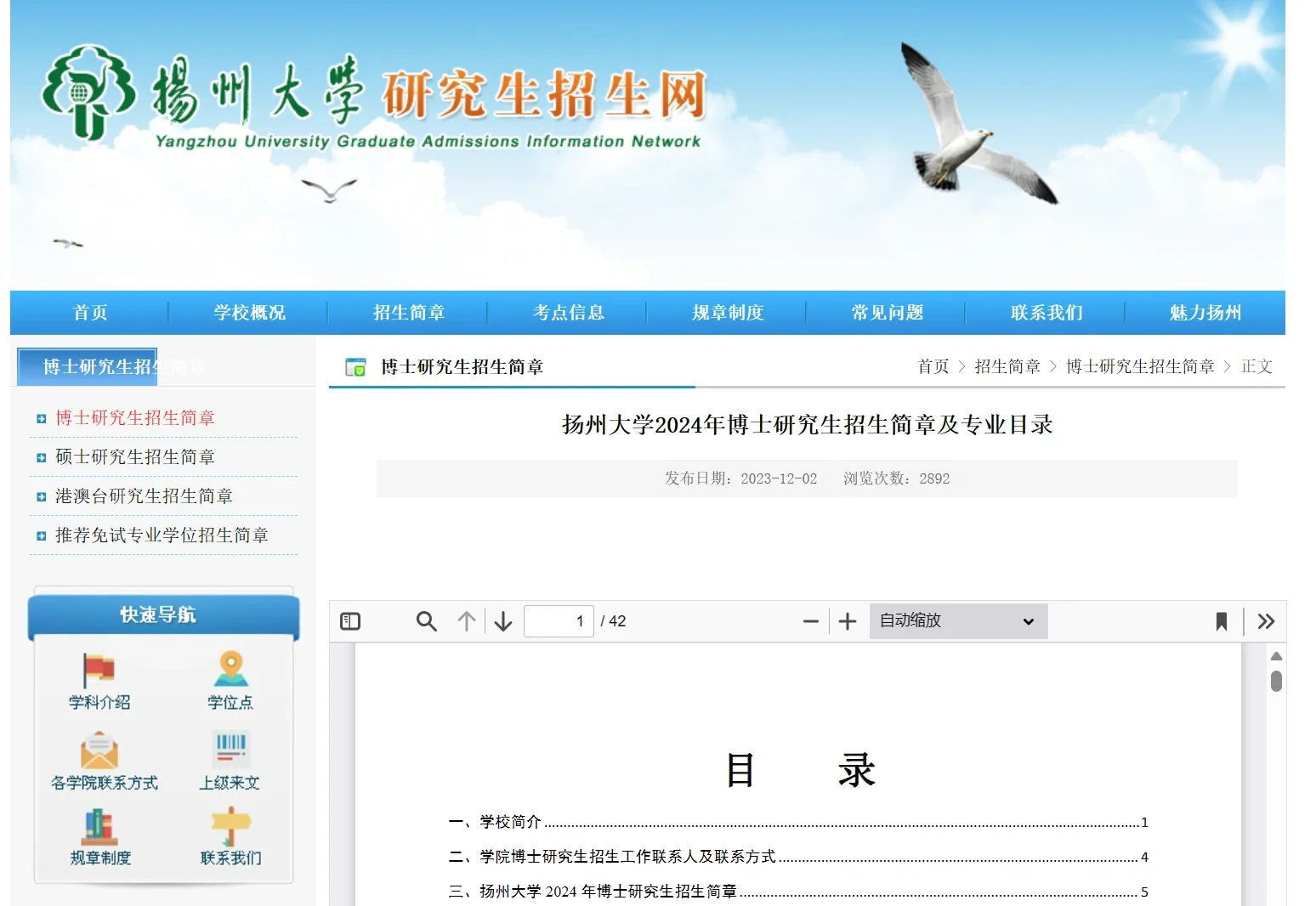Open 招生简章 menu item

[409, 313]
